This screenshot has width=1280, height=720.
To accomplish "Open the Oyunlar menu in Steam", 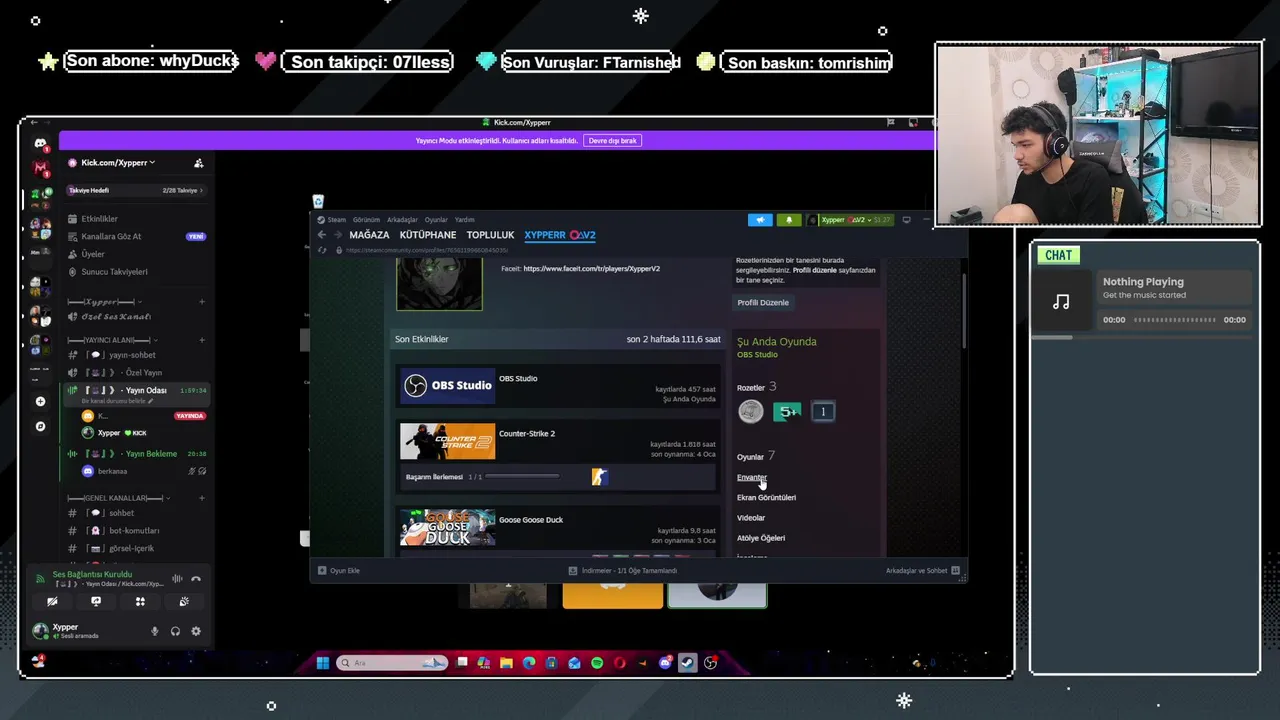I will tap(436, 220).
